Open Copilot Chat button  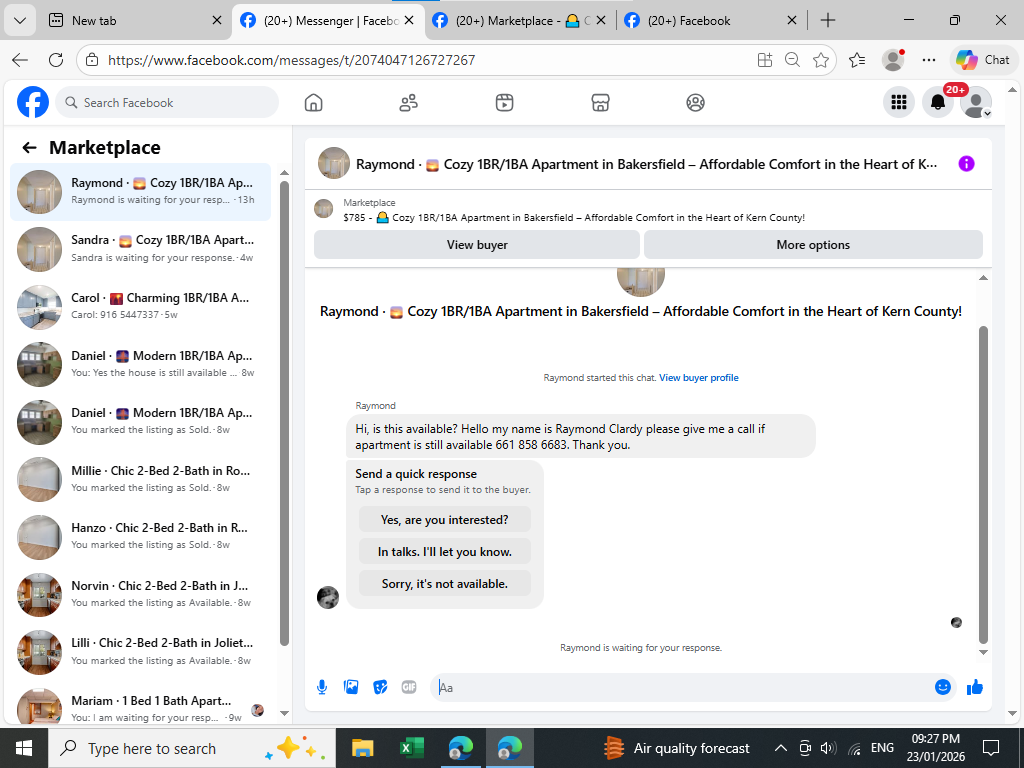click(984, 60)
